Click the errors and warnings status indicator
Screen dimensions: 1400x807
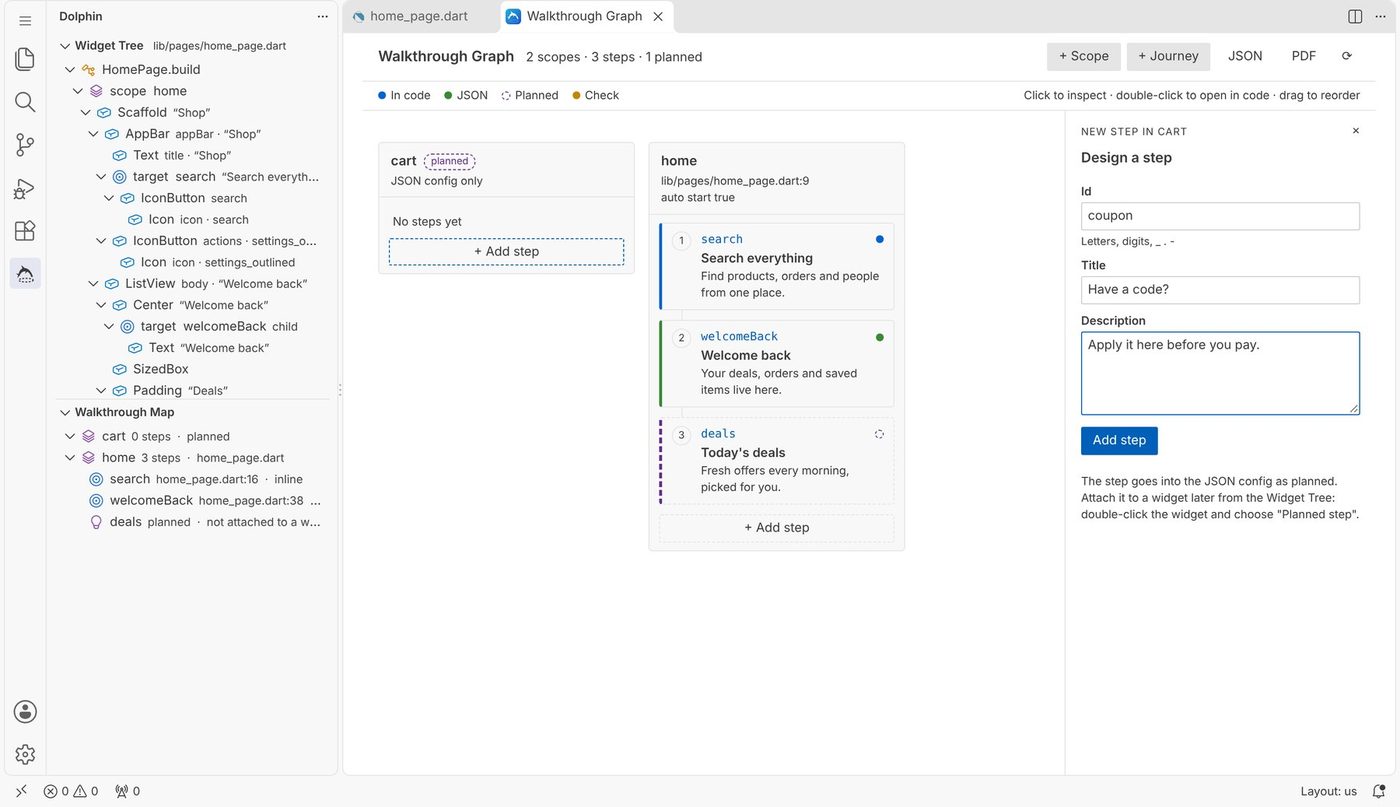71,791
